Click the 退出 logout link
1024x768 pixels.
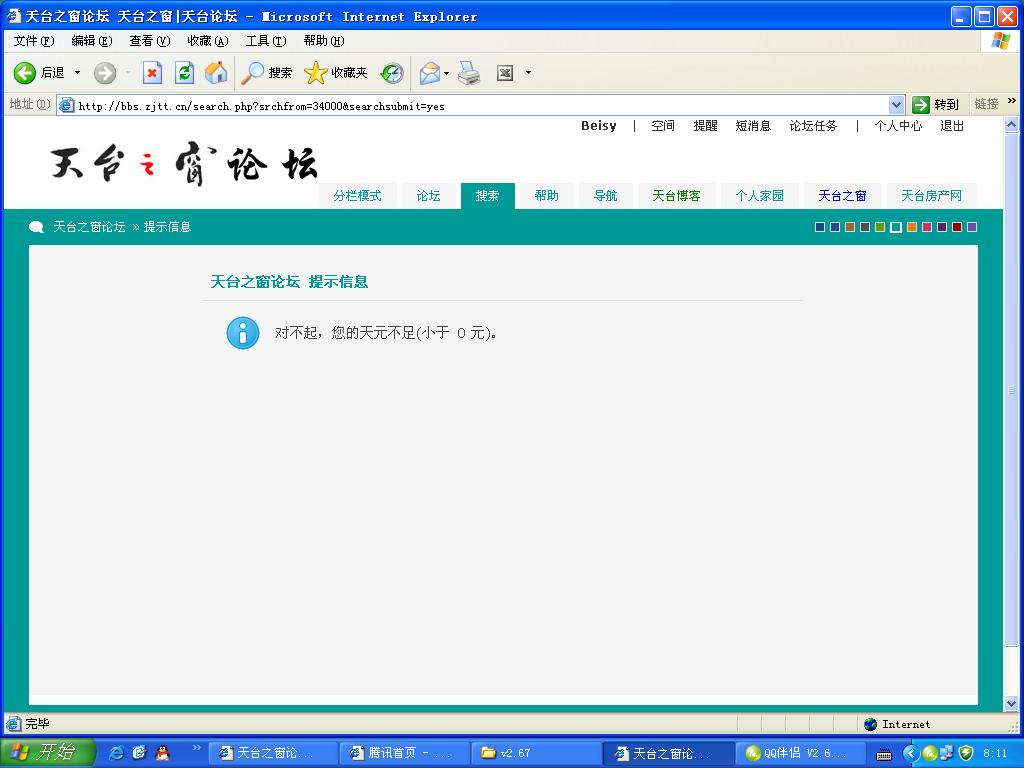952,126
